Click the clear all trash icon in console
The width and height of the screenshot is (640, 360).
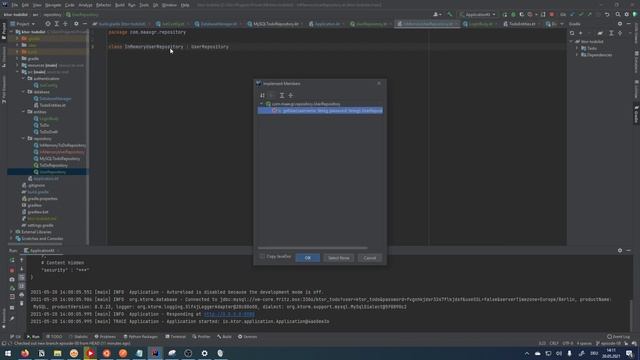[x=22, y=303]
